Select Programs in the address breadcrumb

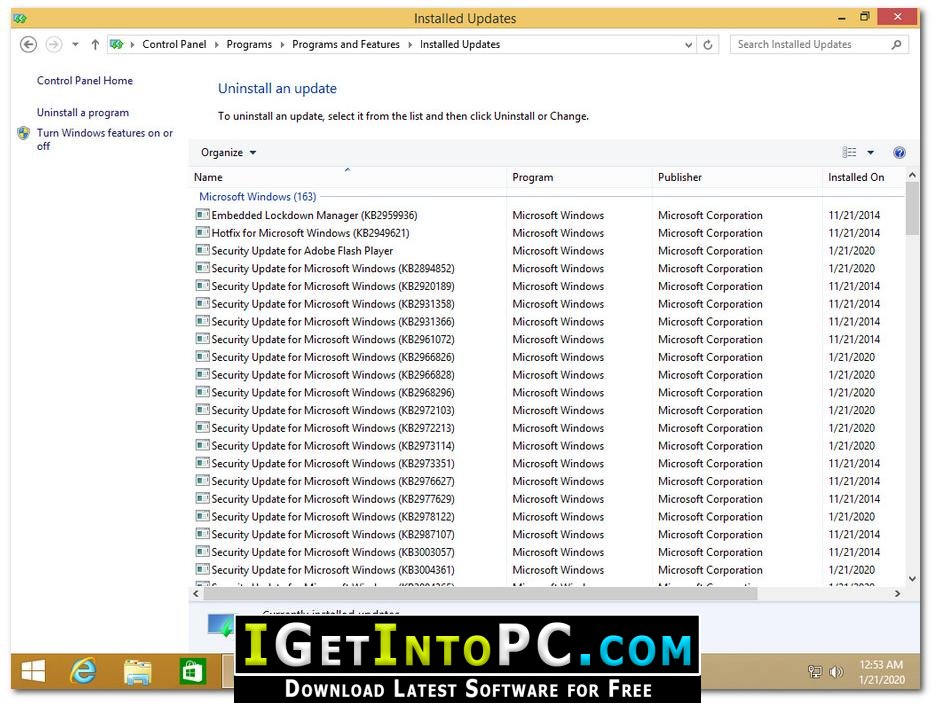point(249,44)
